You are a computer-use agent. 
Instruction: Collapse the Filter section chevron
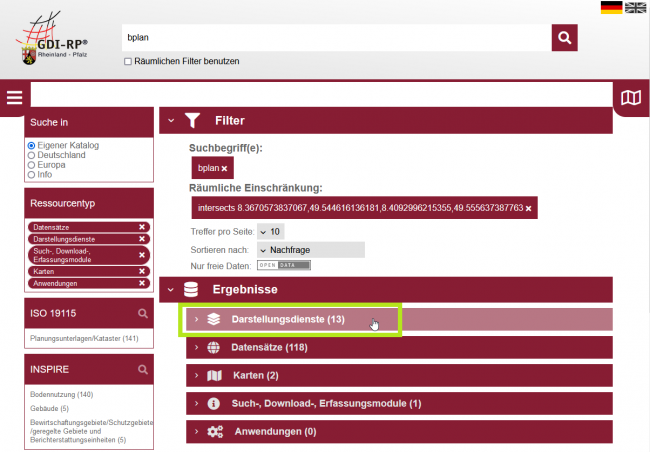(x=171, y=121)
